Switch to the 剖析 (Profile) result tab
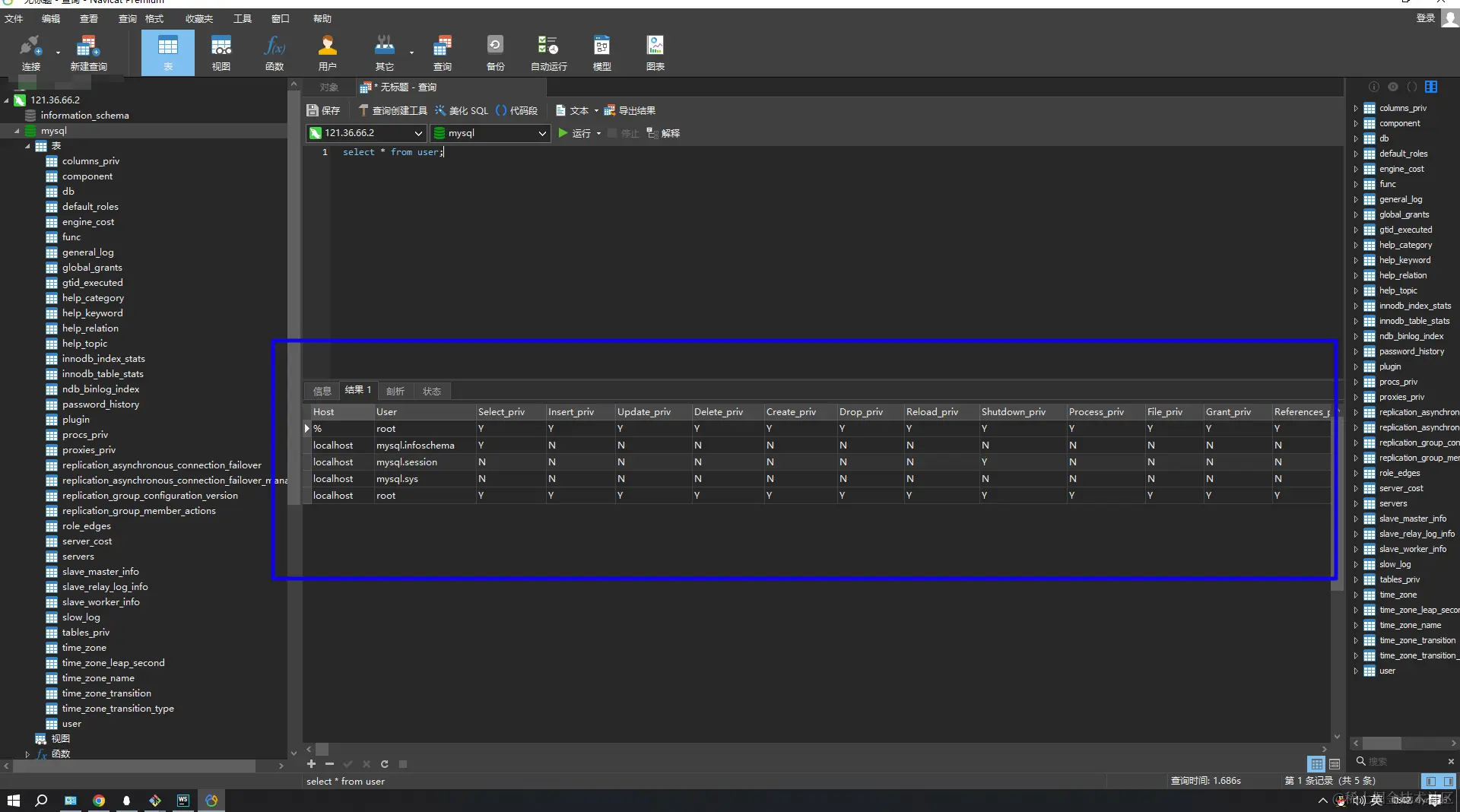 (395, 391)
